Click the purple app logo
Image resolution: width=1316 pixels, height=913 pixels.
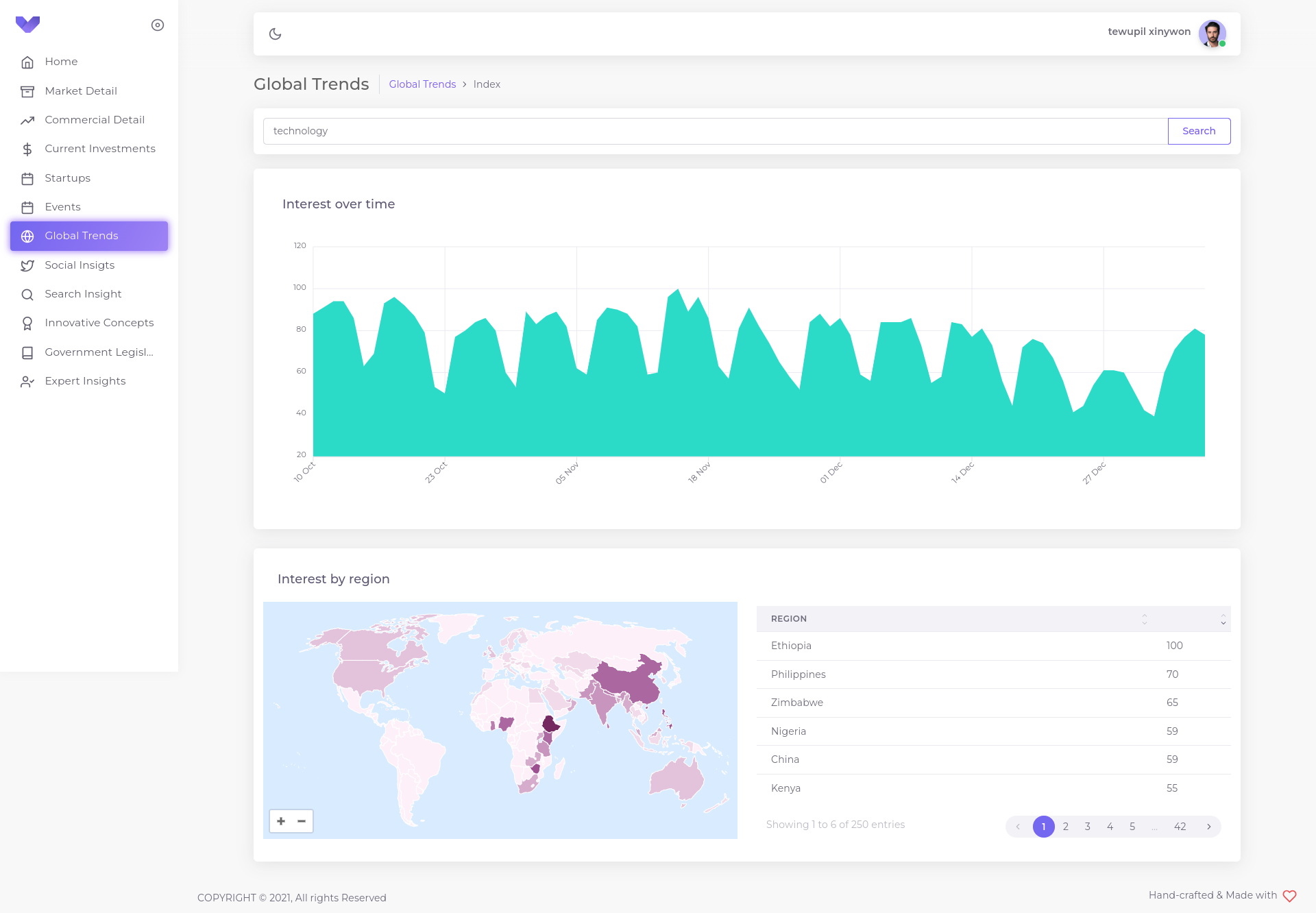click(x=27, y=25)
